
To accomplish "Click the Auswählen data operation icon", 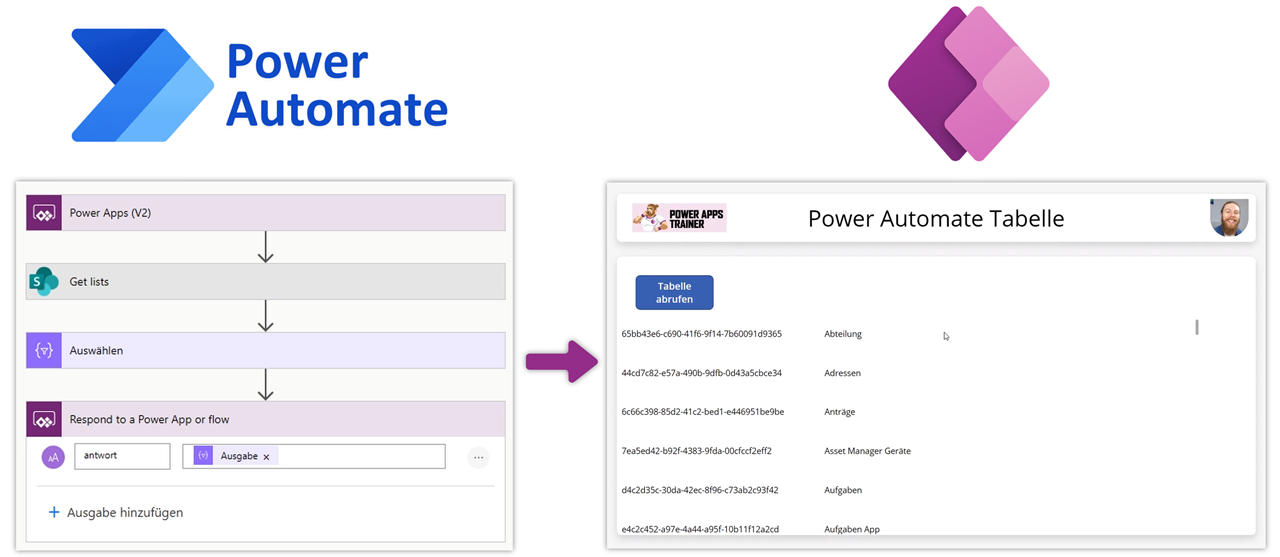I will tap(44, 351).
